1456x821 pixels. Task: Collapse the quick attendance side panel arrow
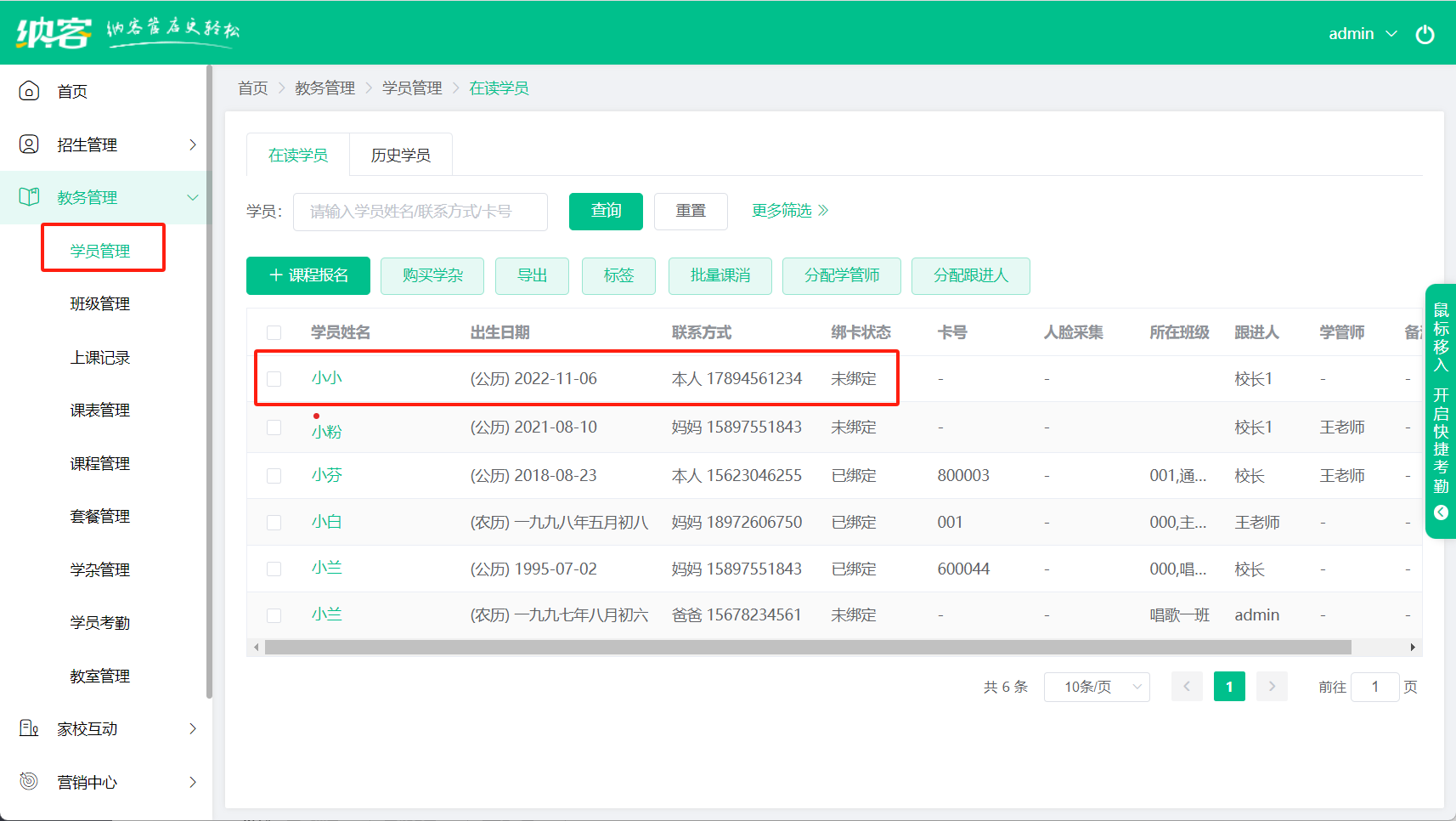click(x=1441, y=512)
